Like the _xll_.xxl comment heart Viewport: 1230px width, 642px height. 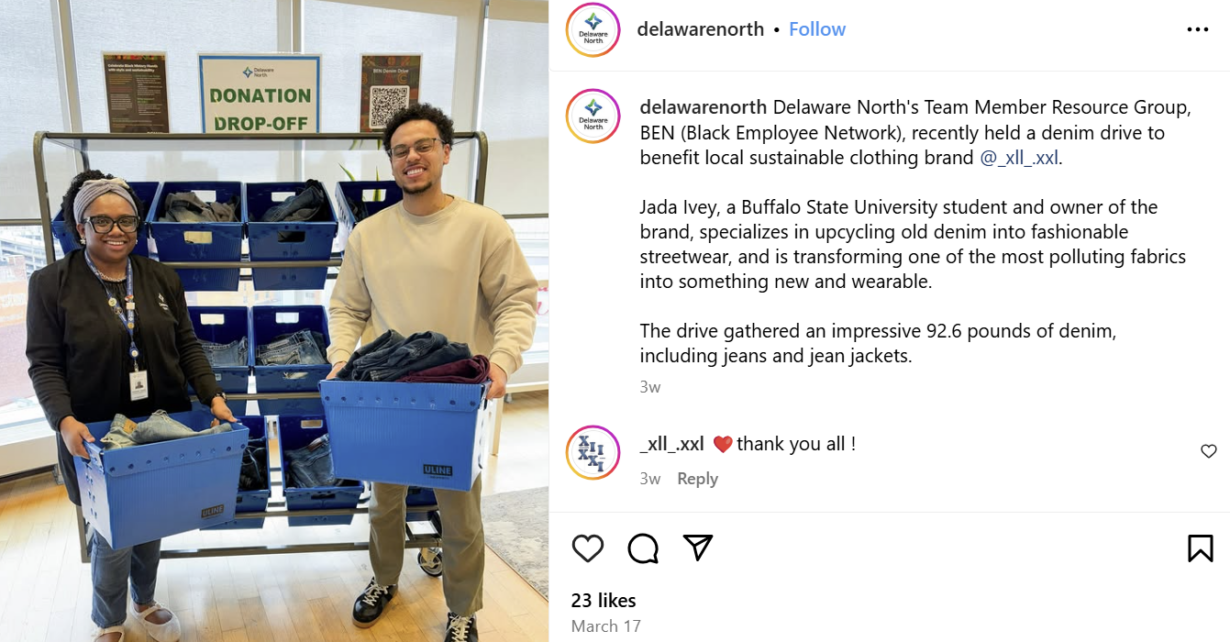pyautogui.click(x=1209, y=451)
